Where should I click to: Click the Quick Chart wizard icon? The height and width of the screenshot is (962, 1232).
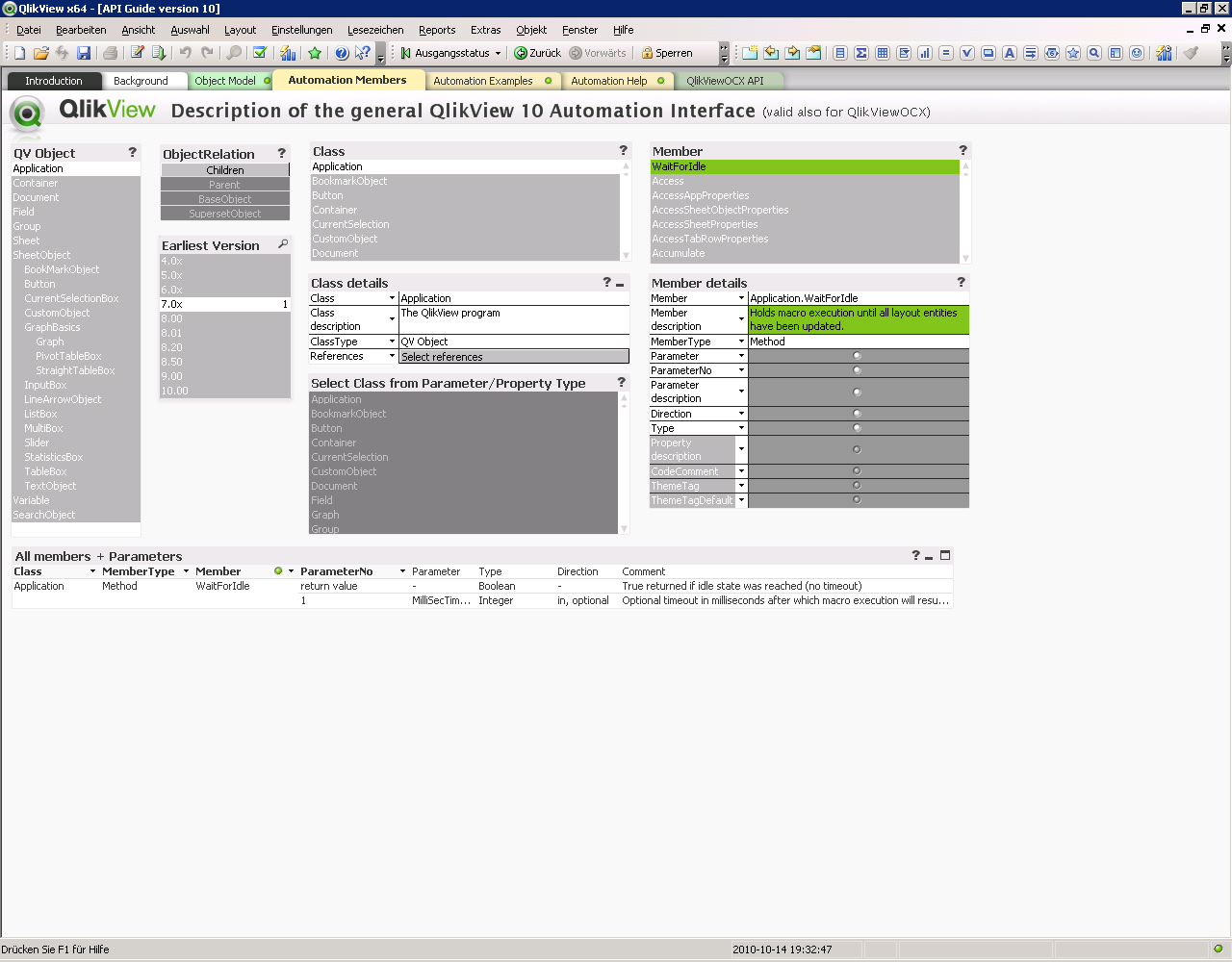288,53
